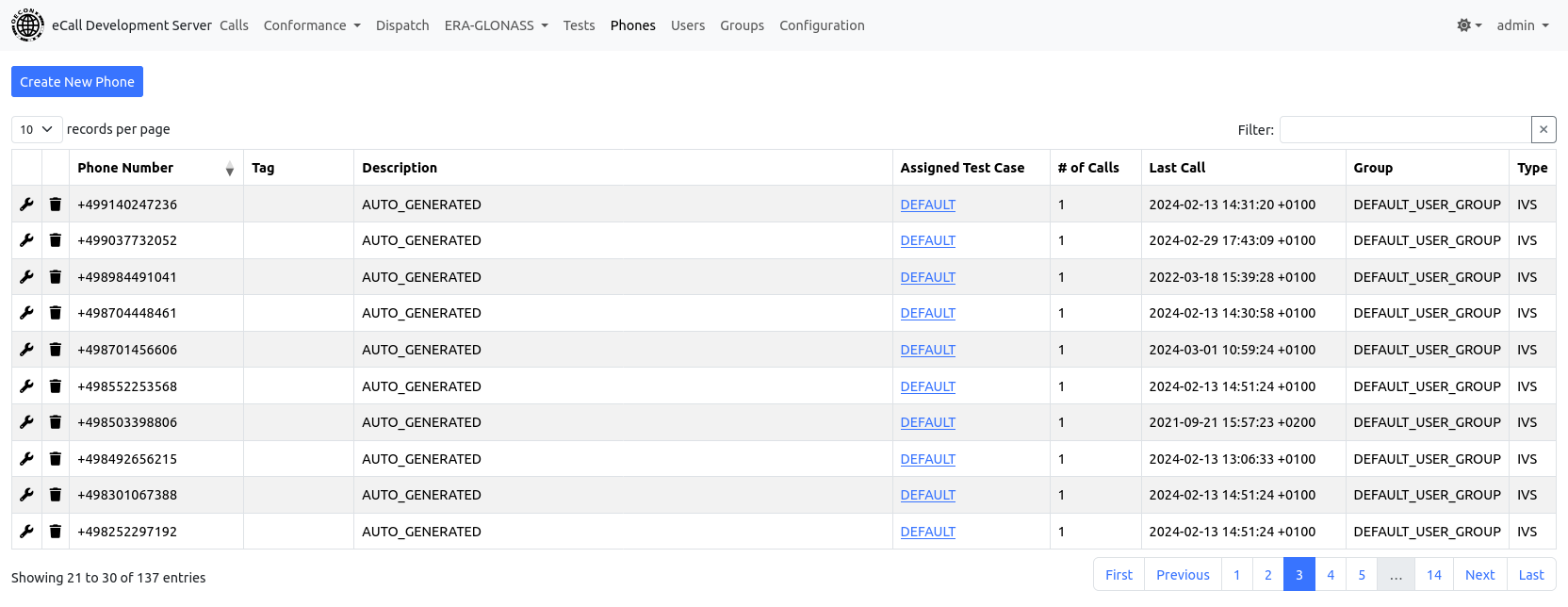Open wrench settings for +498552253568
The width and height of the screenshot is (1568, 607).
(x=26, y=386)
